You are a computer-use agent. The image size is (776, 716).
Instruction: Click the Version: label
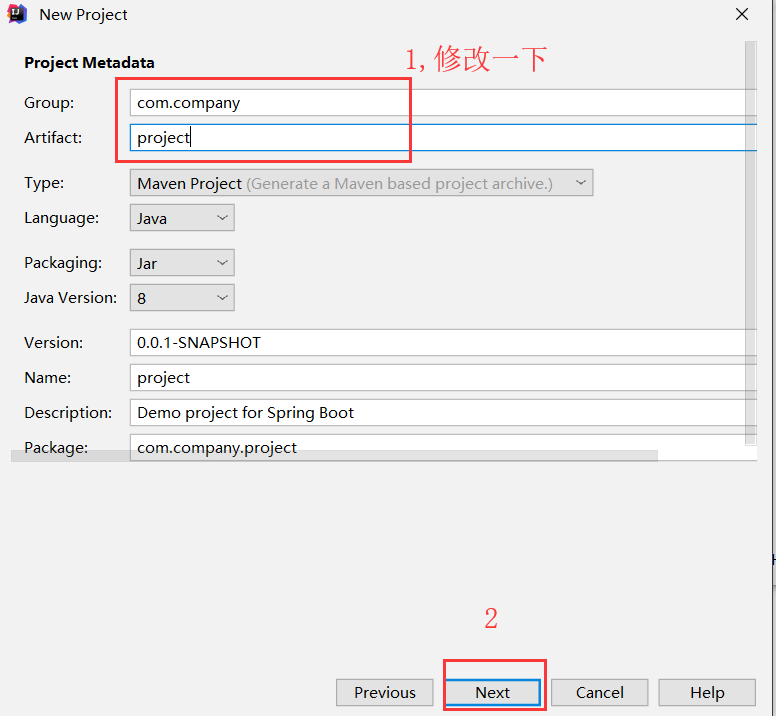coord(53,342)
